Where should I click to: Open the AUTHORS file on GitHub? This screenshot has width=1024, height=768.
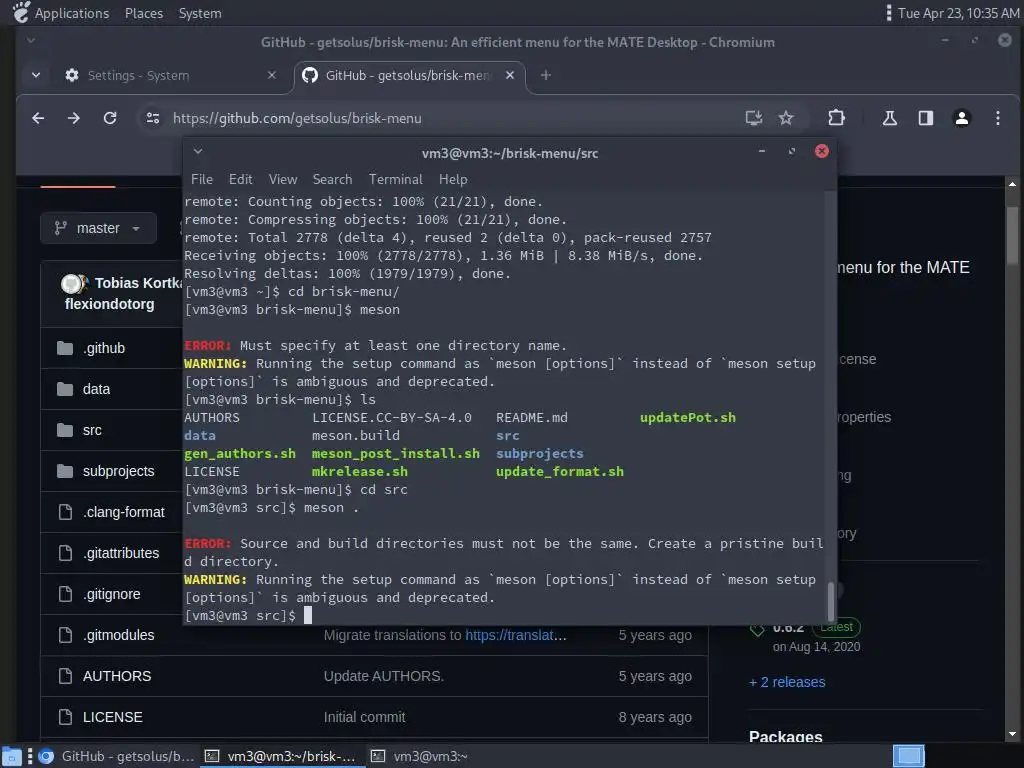[117, 677]
